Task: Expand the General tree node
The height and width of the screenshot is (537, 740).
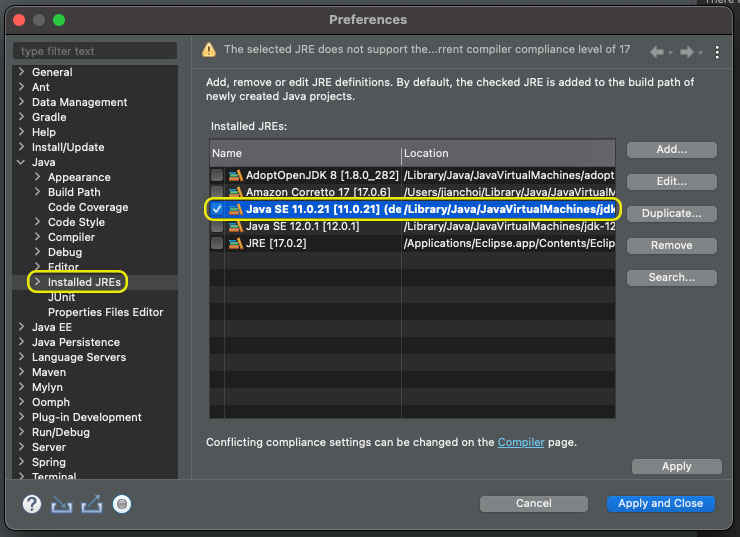Action: [21, 72]
